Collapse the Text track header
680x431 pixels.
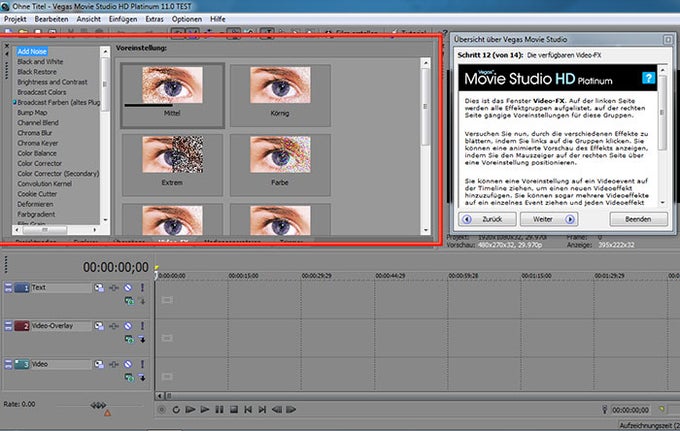(x=8, y=287)
